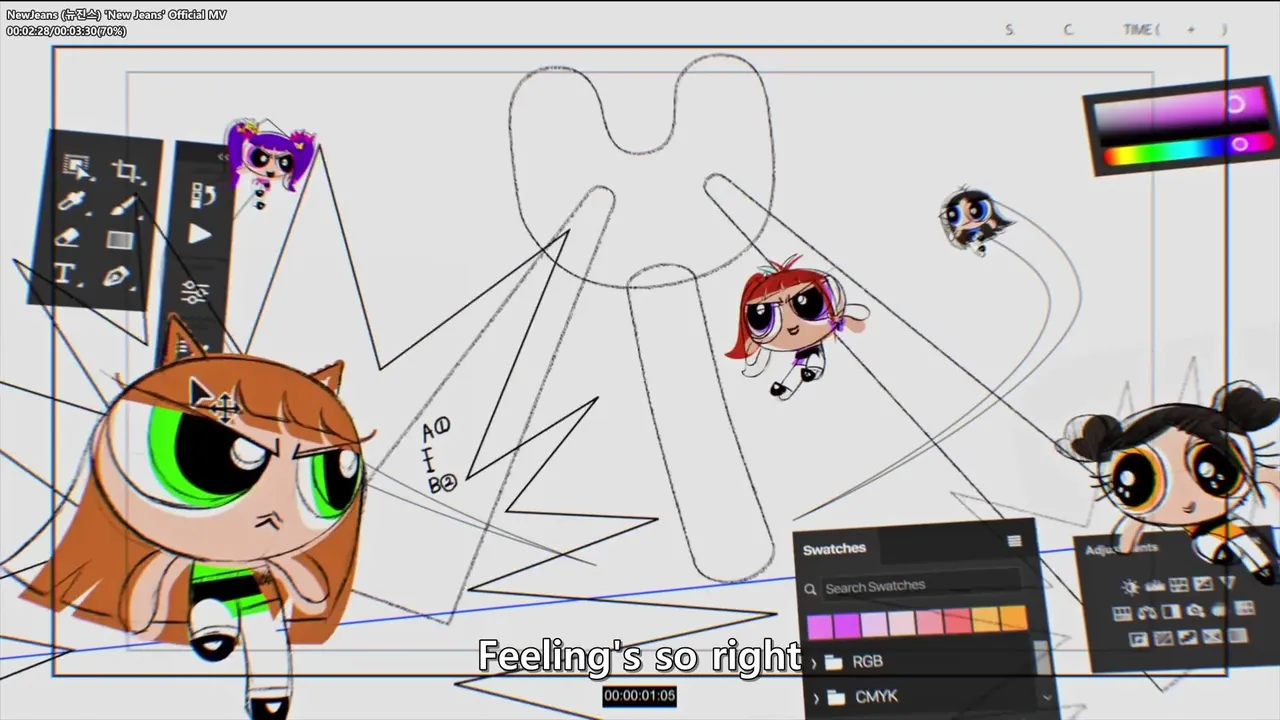Add a Threshold adjustment
This screenshot has width=1280, height=720.
click(1188, 637)
